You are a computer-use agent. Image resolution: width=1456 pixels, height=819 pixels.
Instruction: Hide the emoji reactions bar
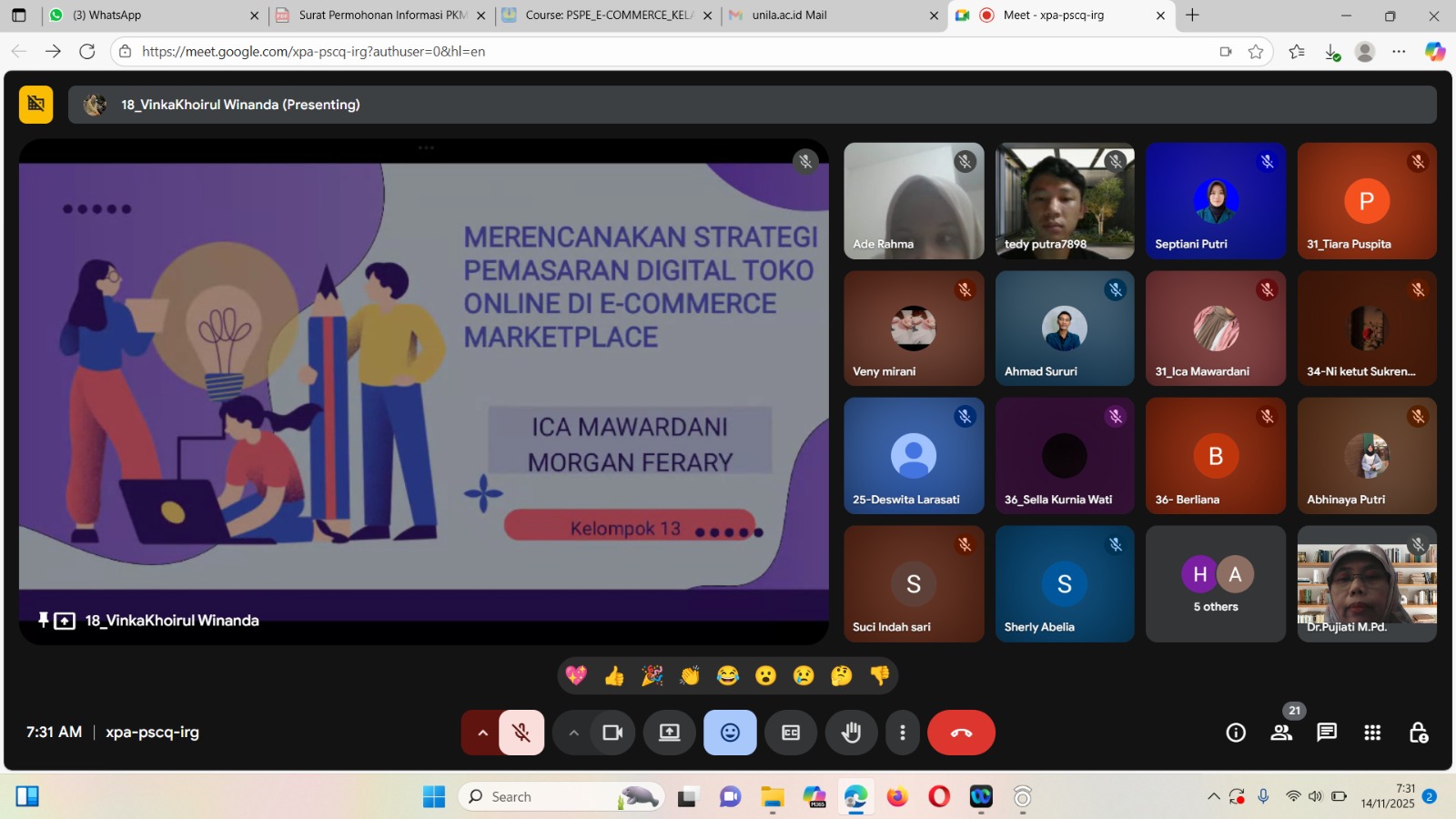point(730,733)
